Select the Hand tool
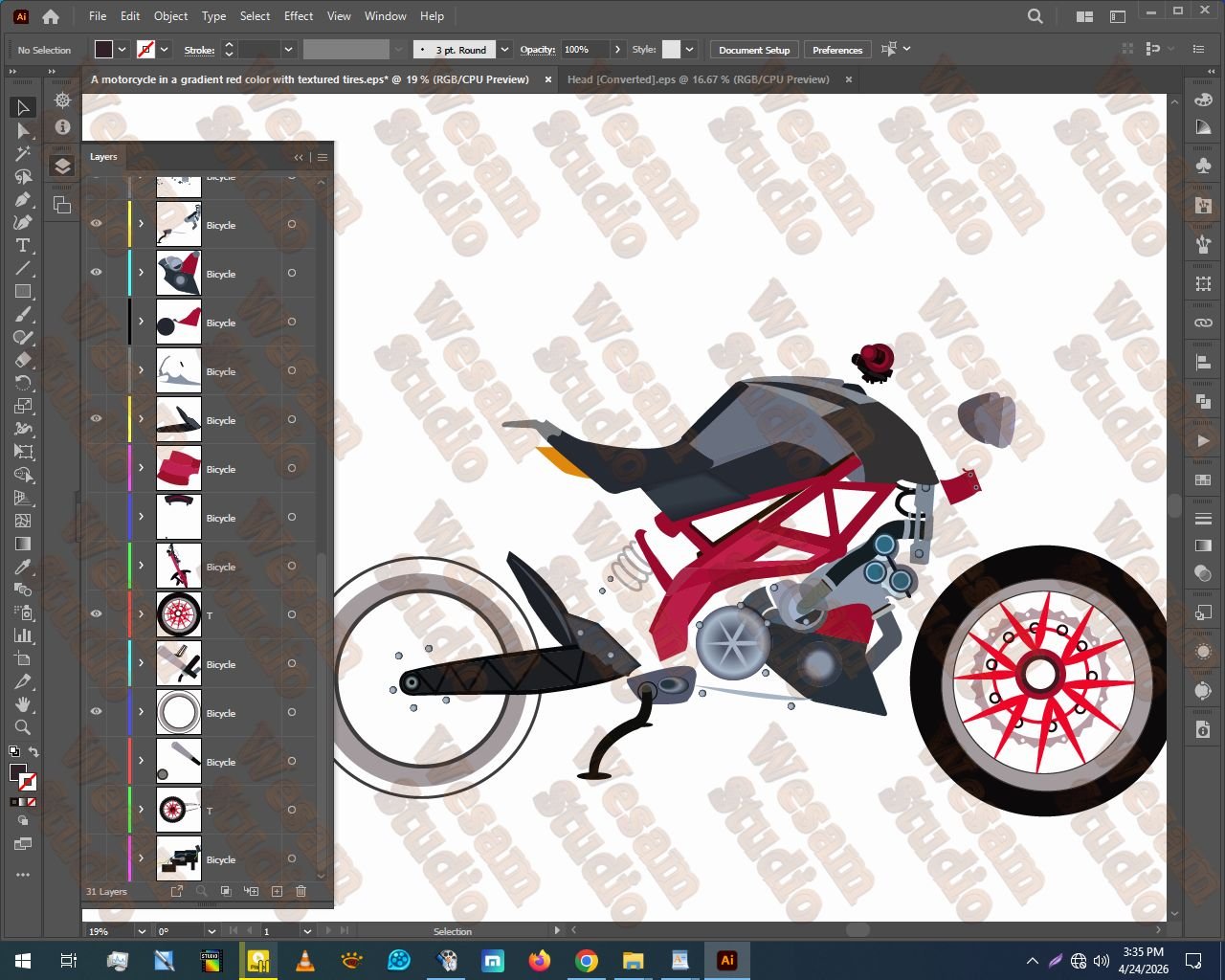 coord(24,704)
